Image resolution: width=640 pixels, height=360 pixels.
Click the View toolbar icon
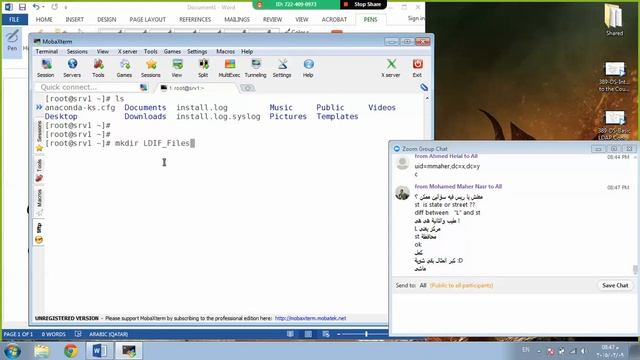click(177, 68)
